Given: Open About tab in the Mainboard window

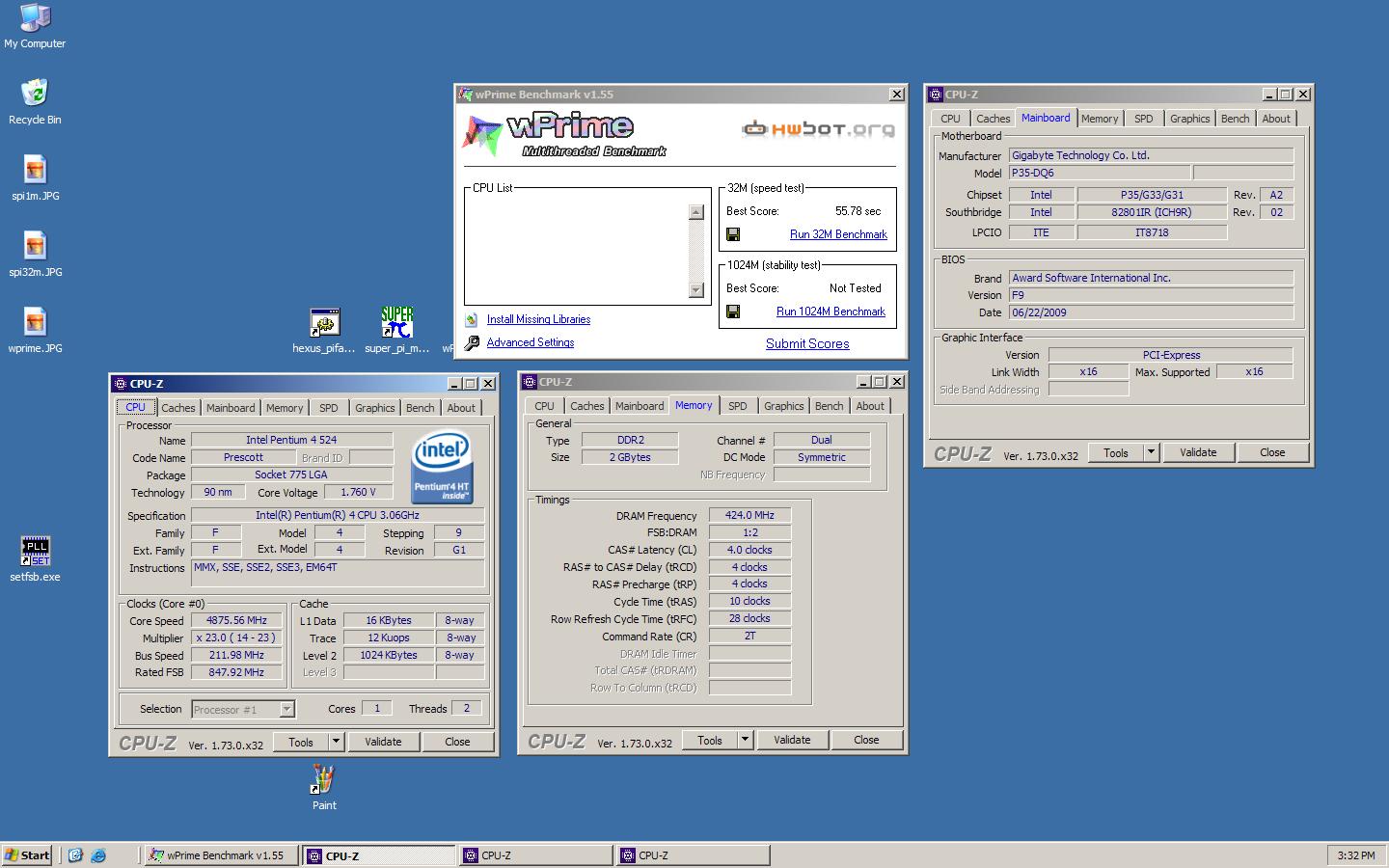Looking at the screenshot, I should pos(1276,119).
